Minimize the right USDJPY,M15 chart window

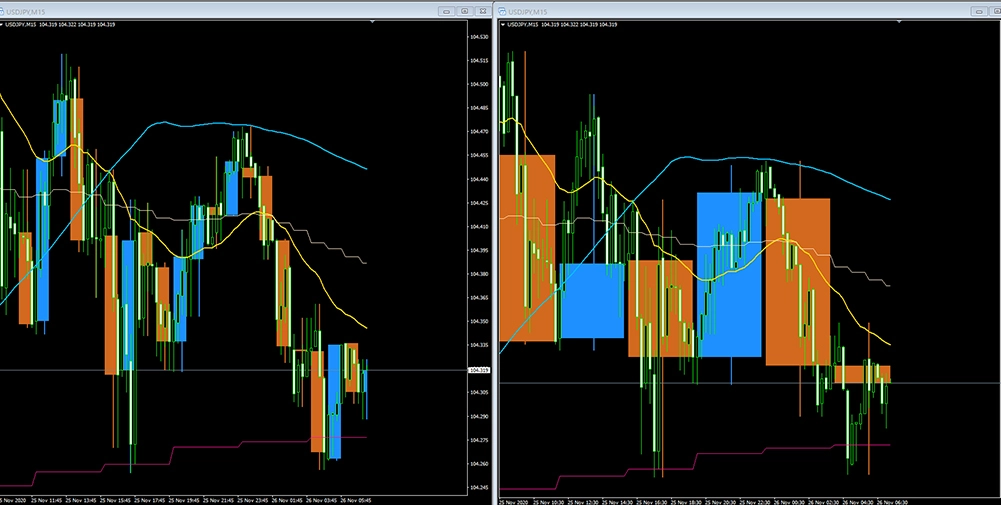[x=979, y=11]
